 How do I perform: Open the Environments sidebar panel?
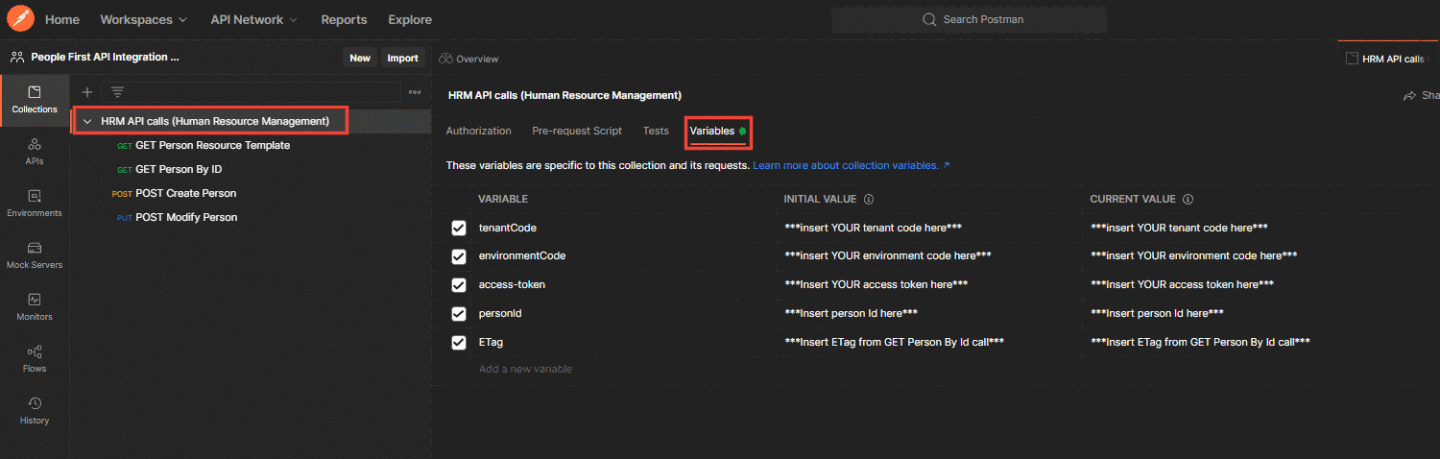pyautogui.click(x=34, y=203)
